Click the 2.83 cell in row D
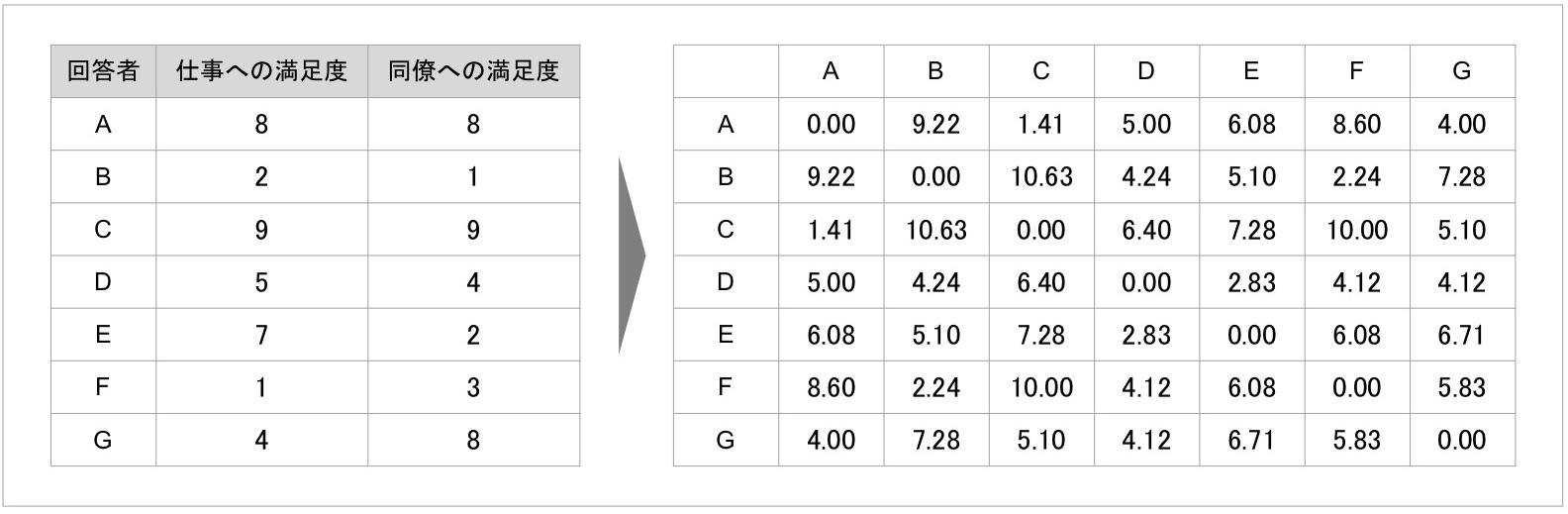The height and width of the screenshot is (514, 1568). click(x=1251, y=282)
